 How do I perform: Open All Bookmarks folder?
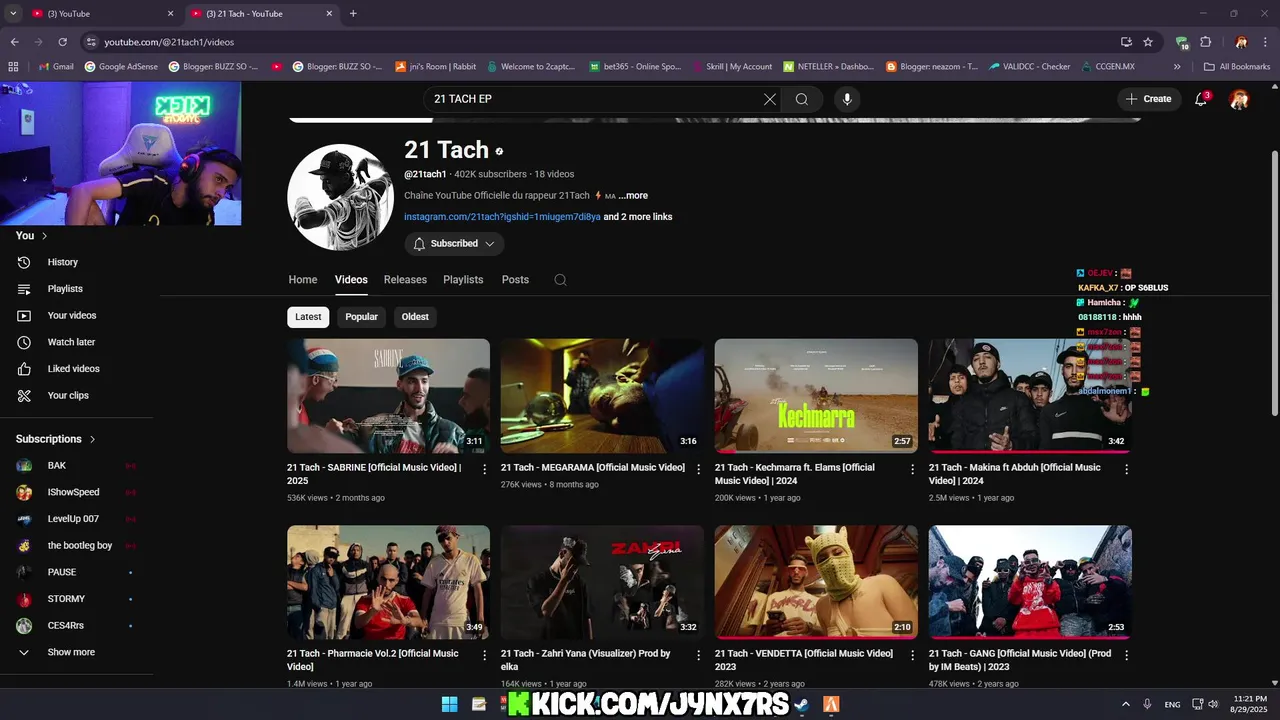[x=1237, y=67]
